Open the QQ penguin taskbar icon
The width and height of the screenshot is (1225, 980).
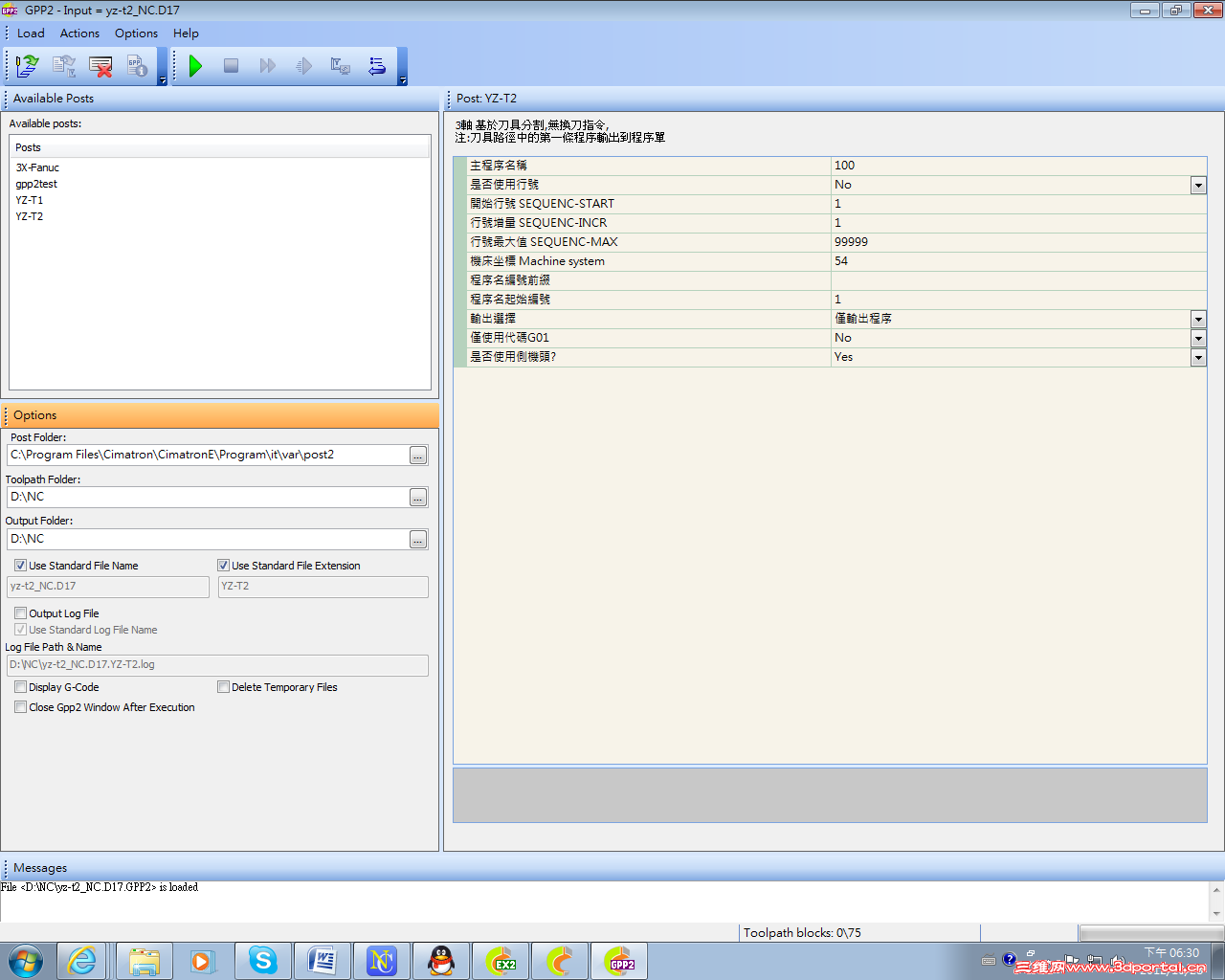click(440, 961)
